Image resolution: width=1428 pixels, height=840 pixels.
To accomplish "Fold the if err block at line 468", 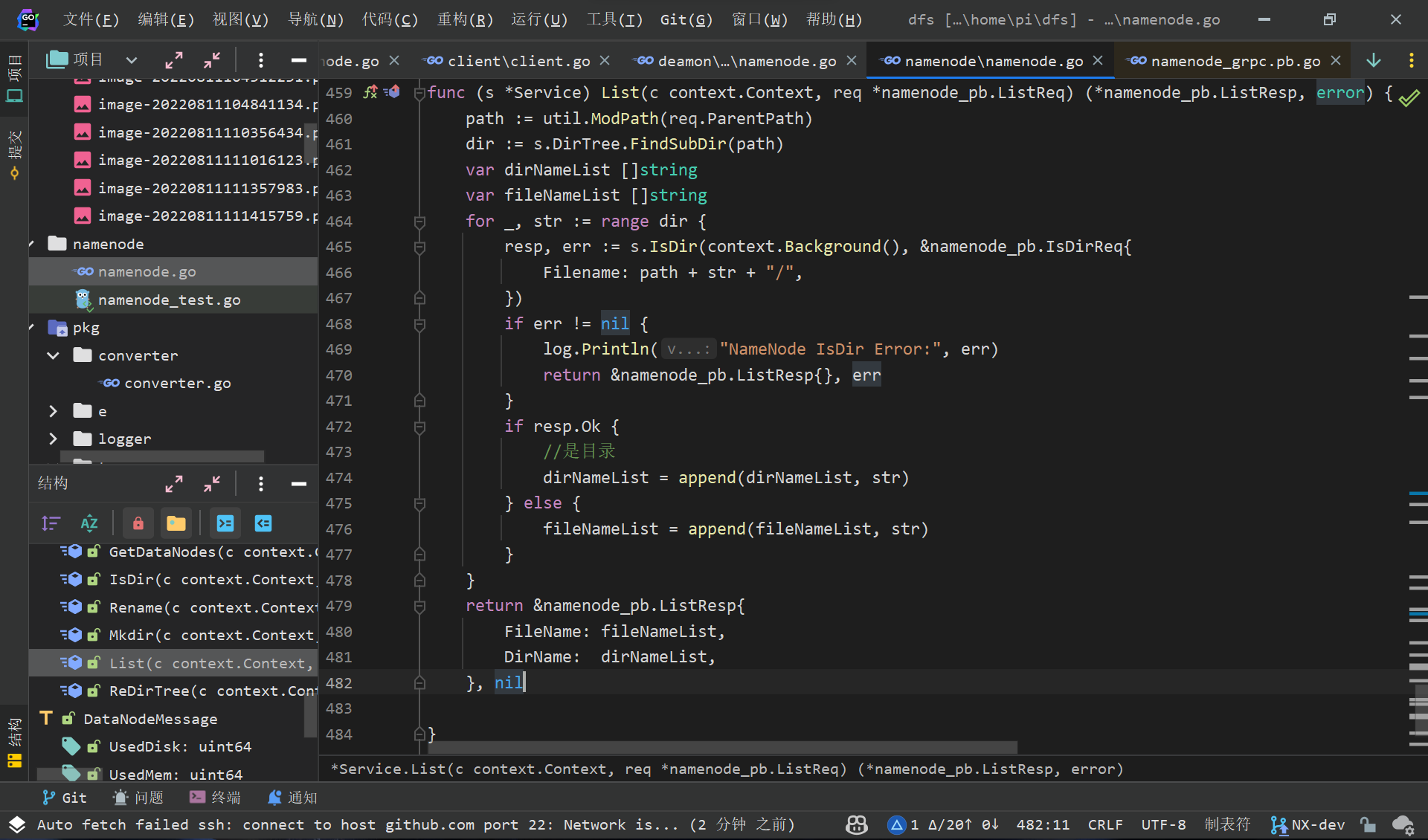I will click(419, 324).
